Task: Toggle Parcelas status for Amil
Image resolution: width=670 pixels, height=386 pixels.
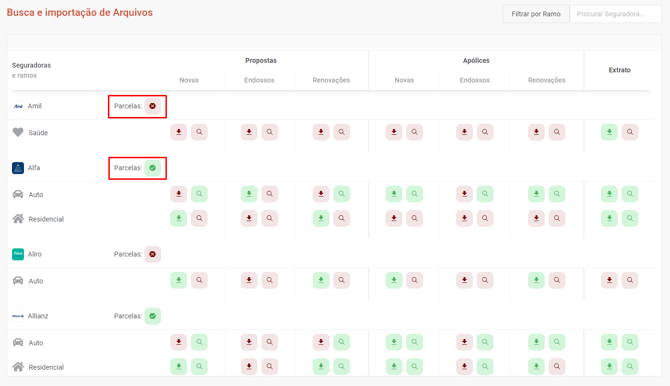Action: pos(153,106)
